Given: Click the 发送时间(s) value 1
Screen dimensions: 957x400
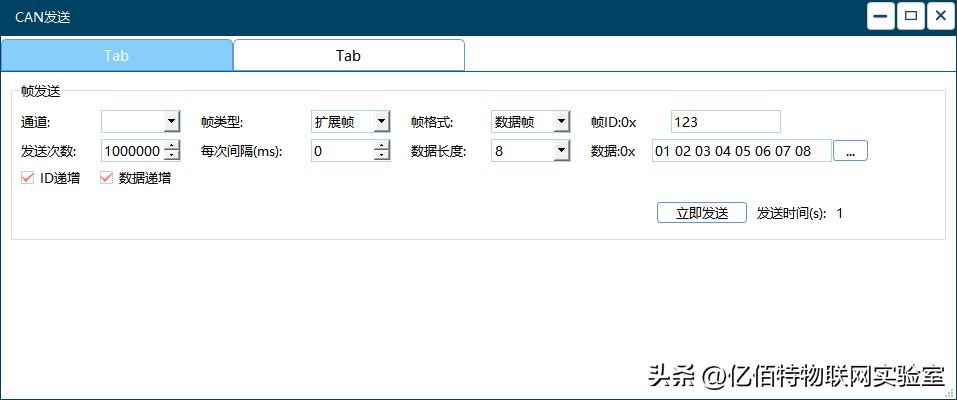Looking at the screenshot, I should pyautogui.click(x=840, y=213).
